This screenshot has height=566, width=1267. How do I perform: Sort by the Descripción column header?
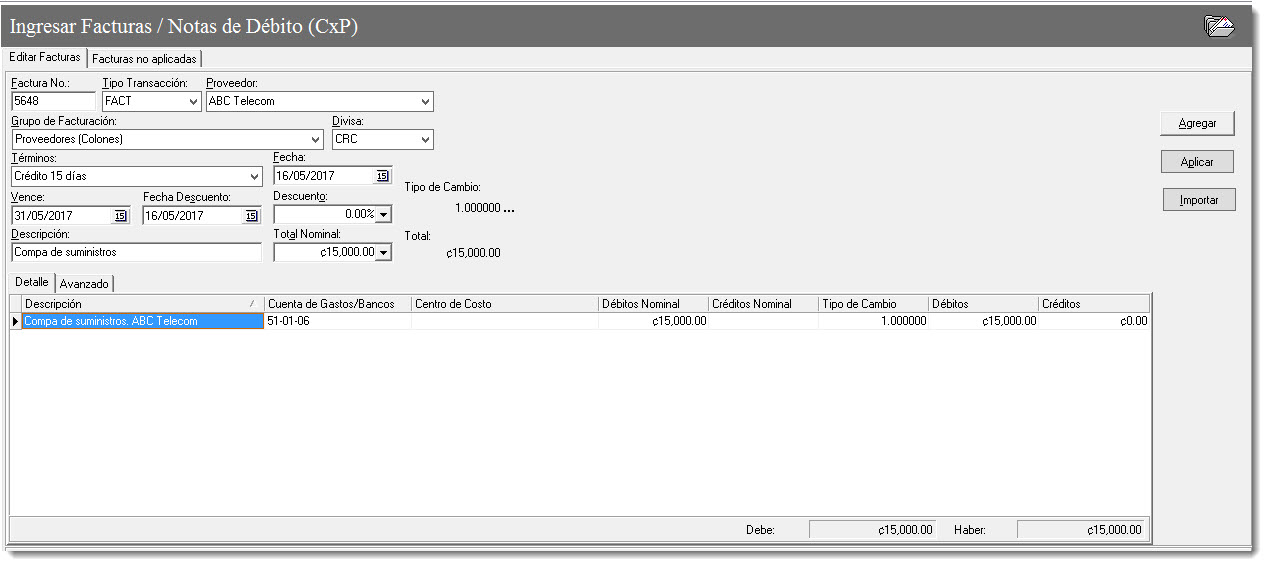point(142,304)
